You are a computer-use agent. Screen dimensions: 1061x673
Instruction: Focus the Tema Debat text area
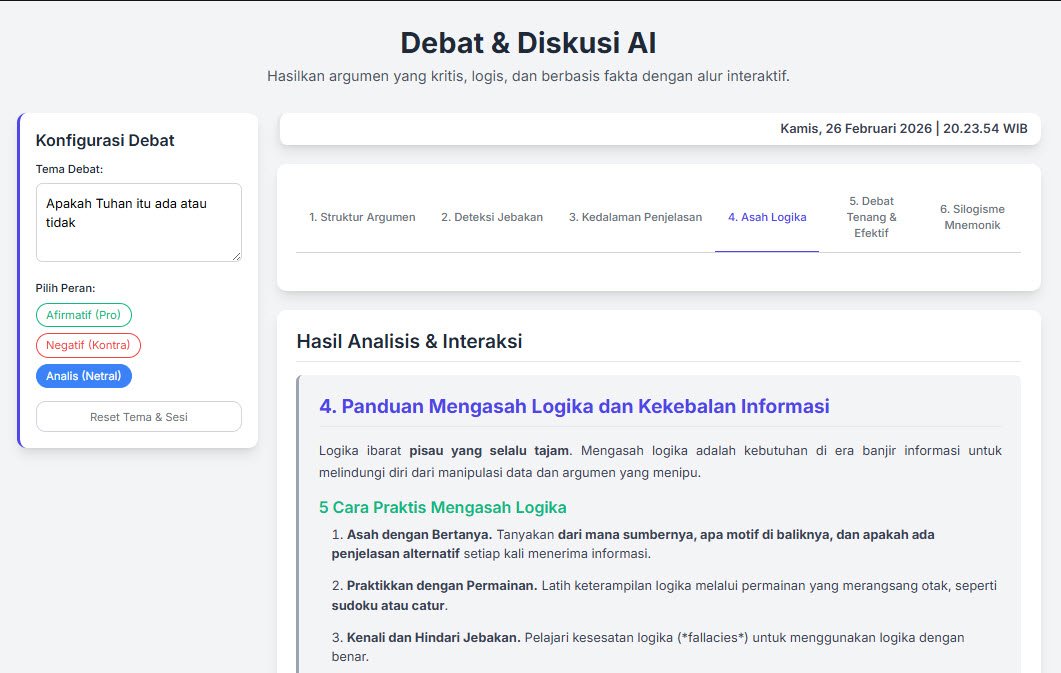tap(139, 223)
